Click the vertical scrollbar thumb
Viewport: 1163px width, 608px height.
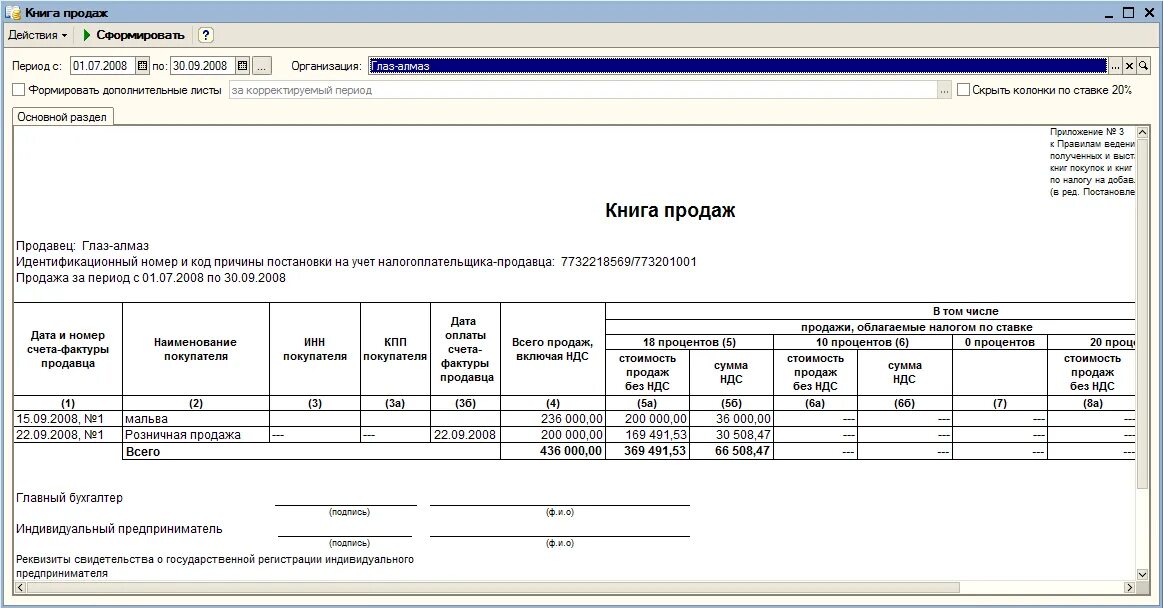pos(1142,314)
